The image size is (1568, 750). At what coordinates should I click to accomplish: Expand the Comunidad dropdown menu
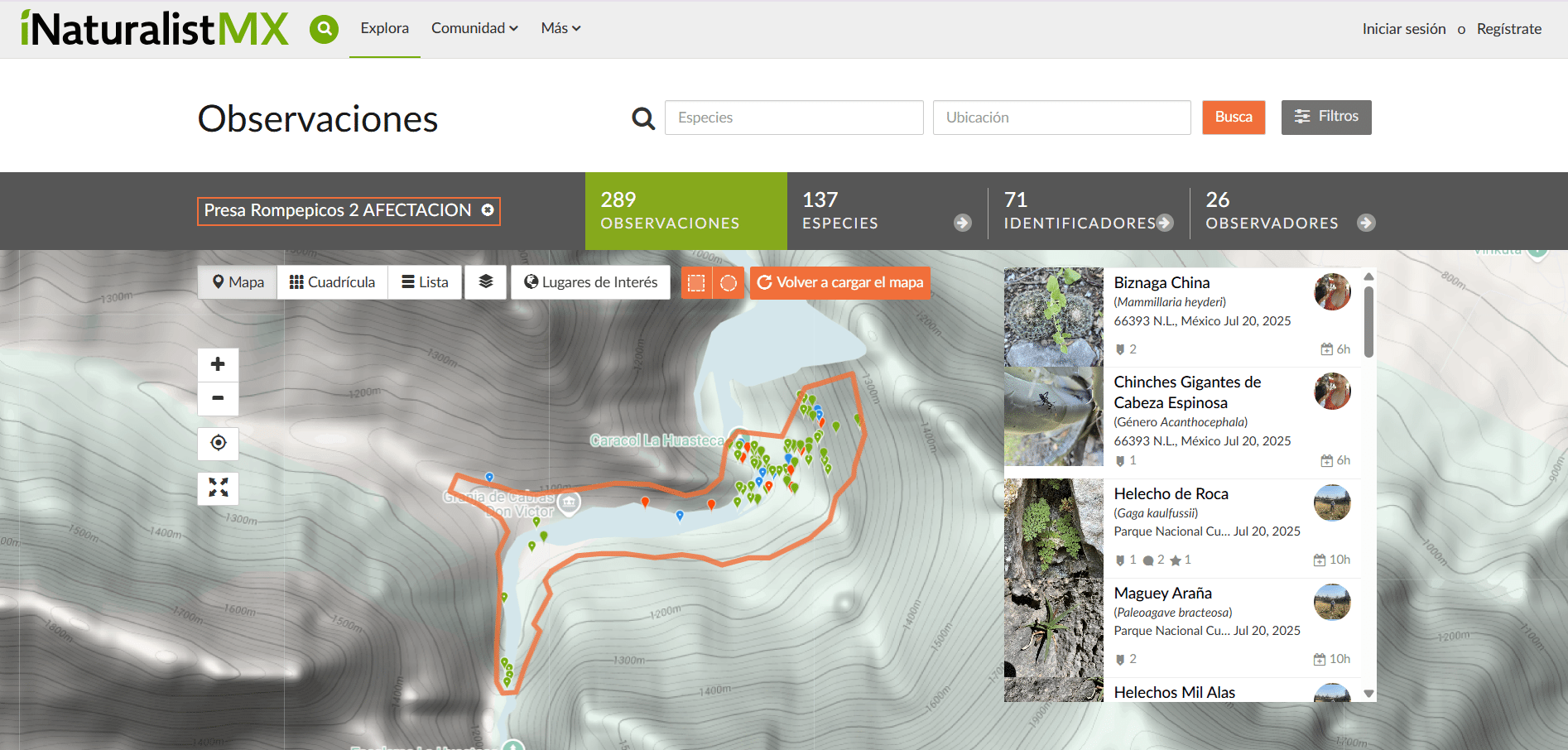(474, 28)
